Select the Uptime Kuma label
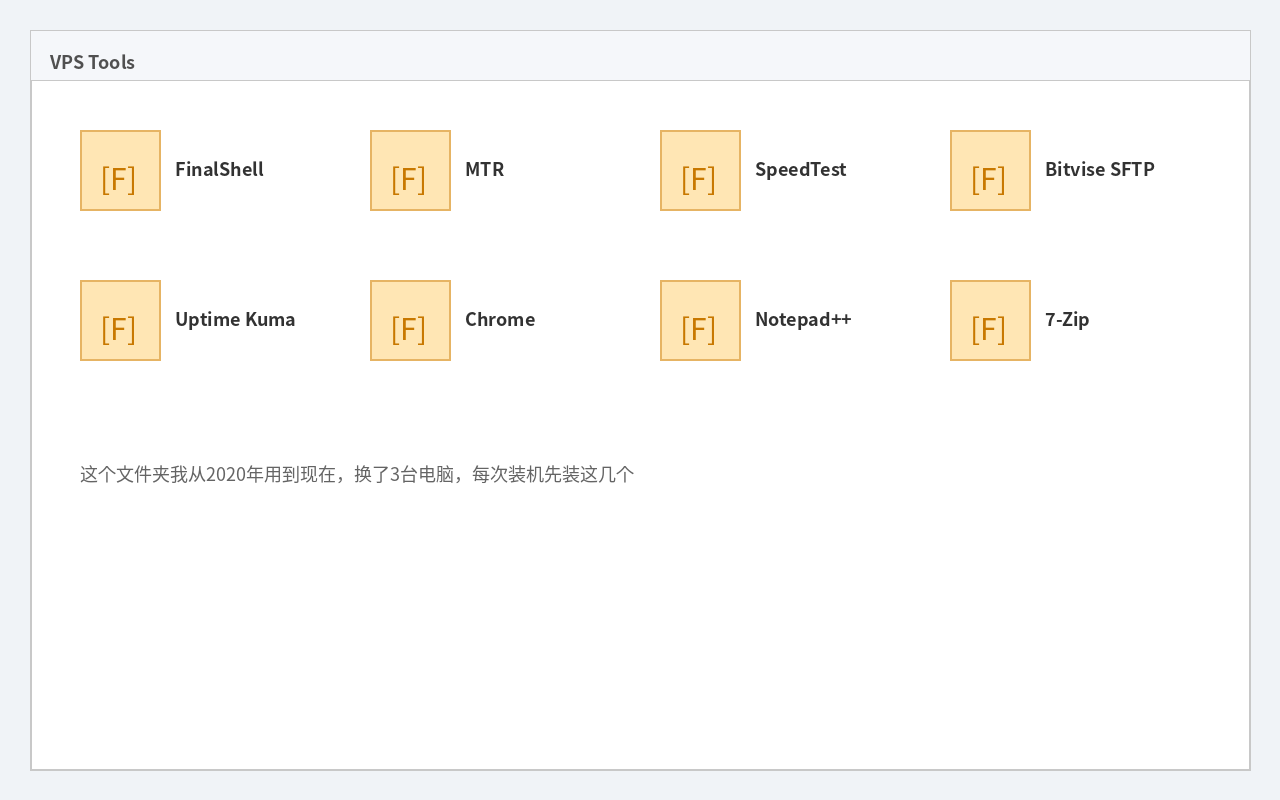 pos(235,319)
